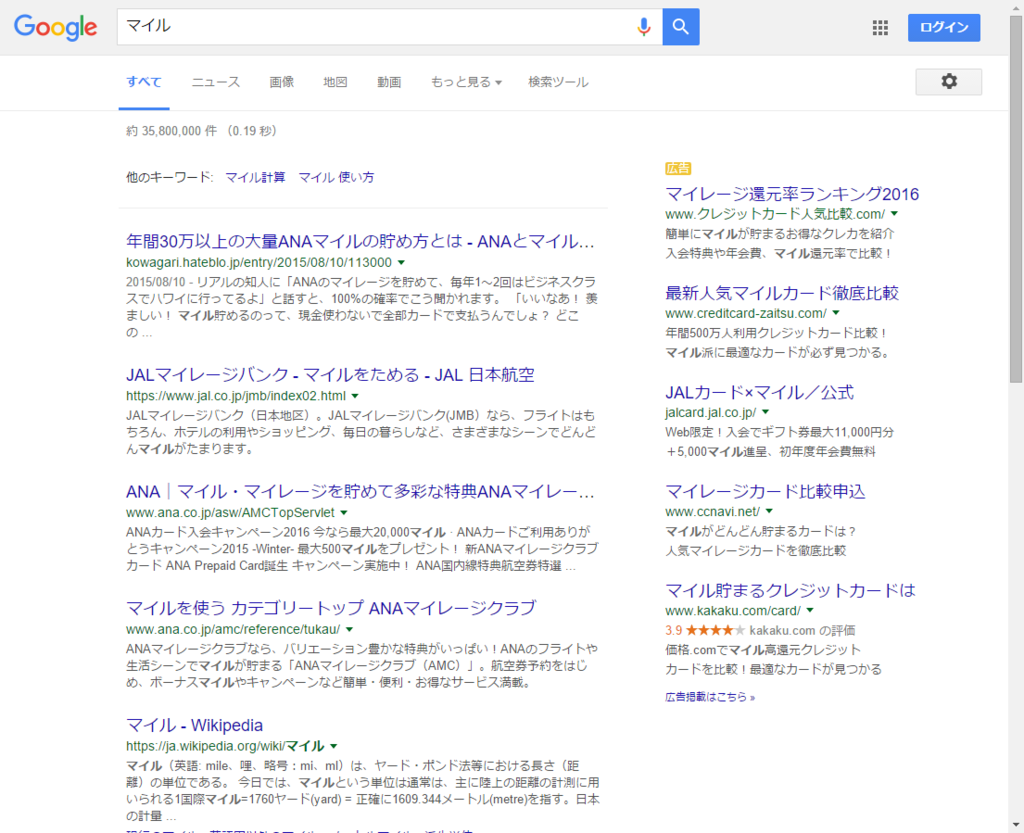Image resolution: width=1024 pixels, height=833 pixels.
Task: Expand arrow next to www.ccnavi.net
Action: pos(769,512)
